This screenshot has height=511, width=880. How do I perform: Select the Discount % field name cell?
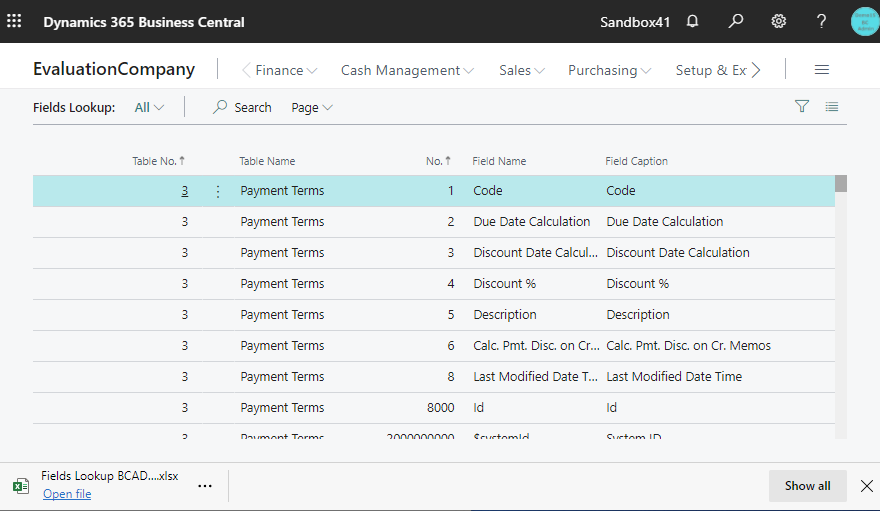pos(505,283)
